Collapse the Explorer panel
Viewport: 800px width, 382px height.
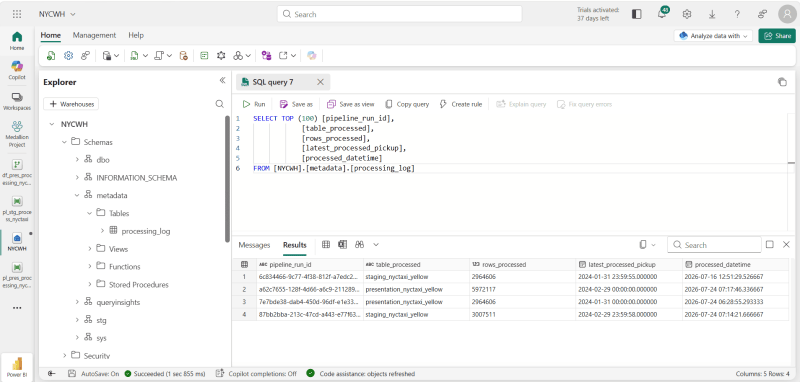[x=222, y=81]
